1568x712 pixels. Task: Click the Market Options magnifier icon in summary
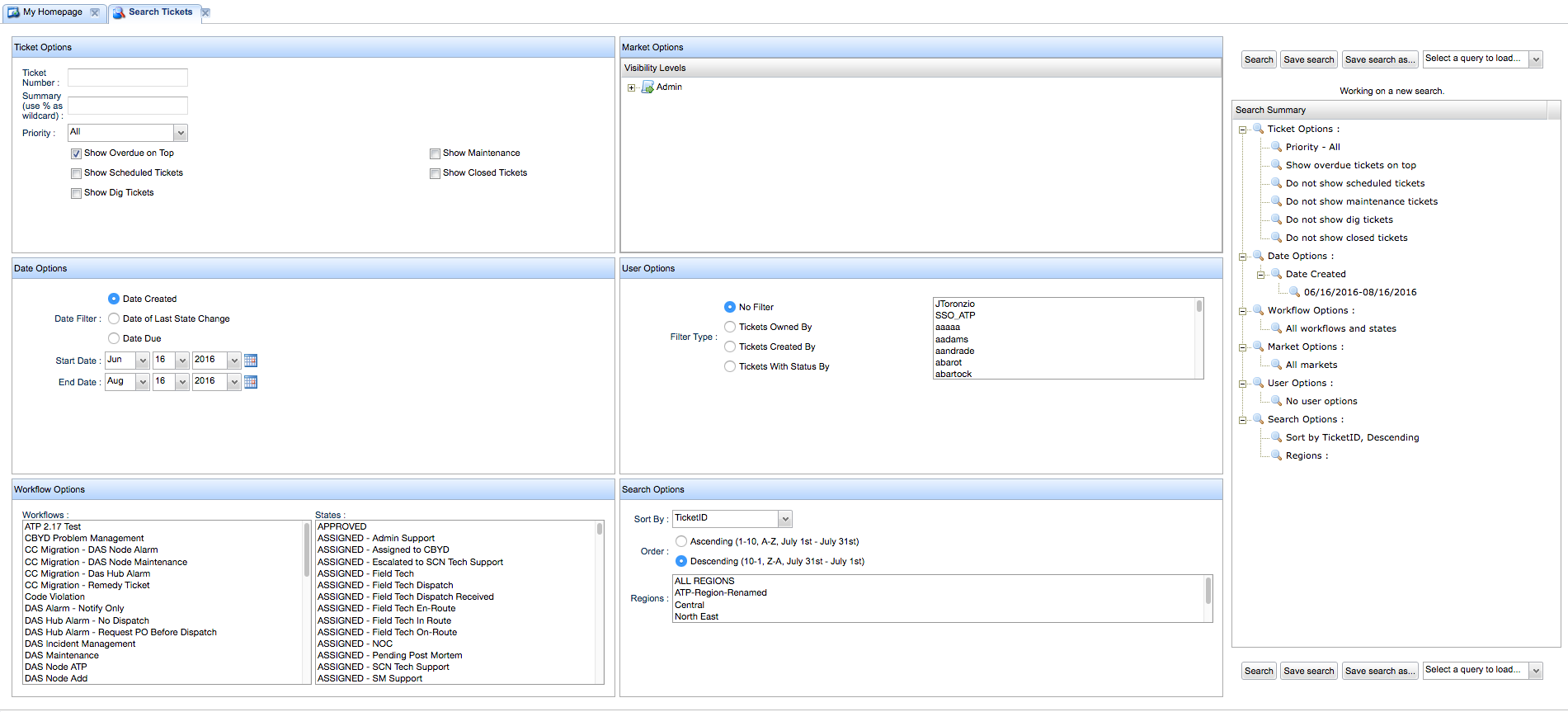pos(1258,347)
